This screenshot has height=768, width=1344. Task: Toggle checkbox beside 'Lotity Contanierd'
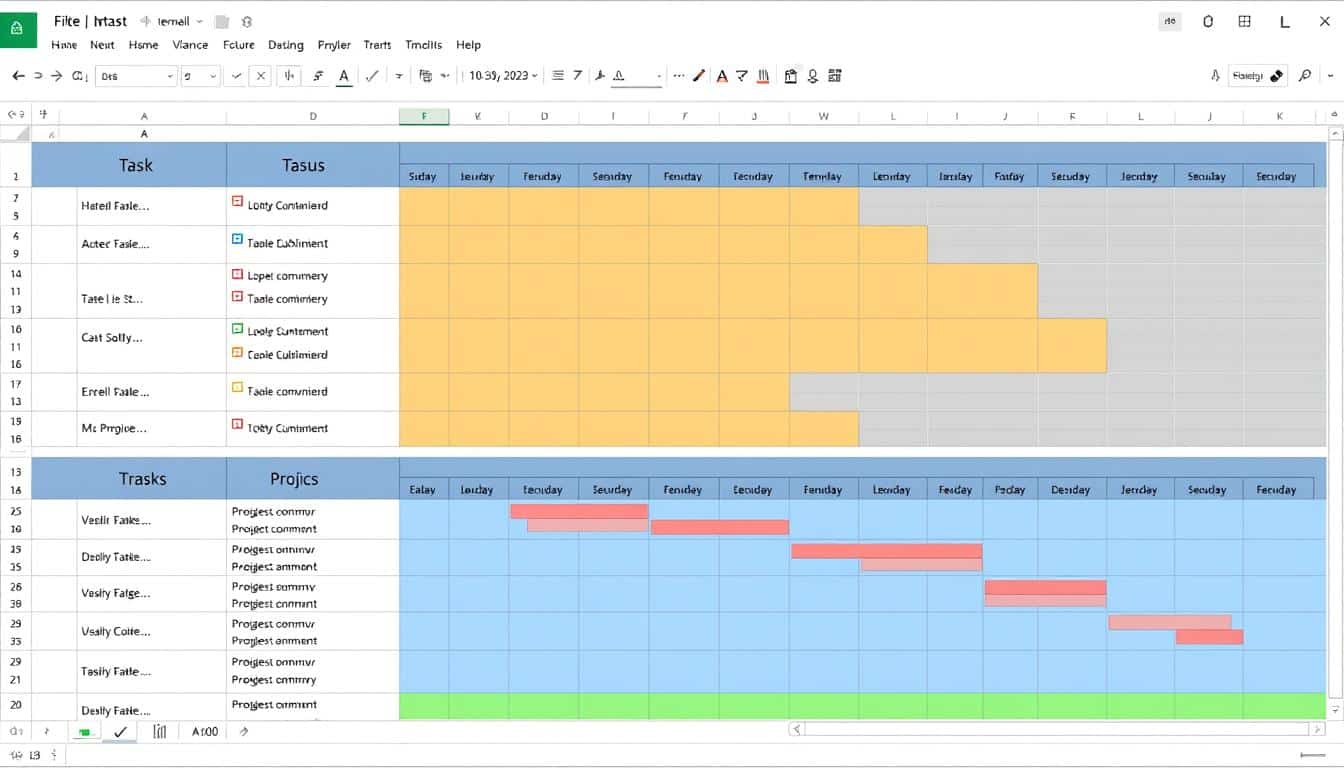coord(237,202)
